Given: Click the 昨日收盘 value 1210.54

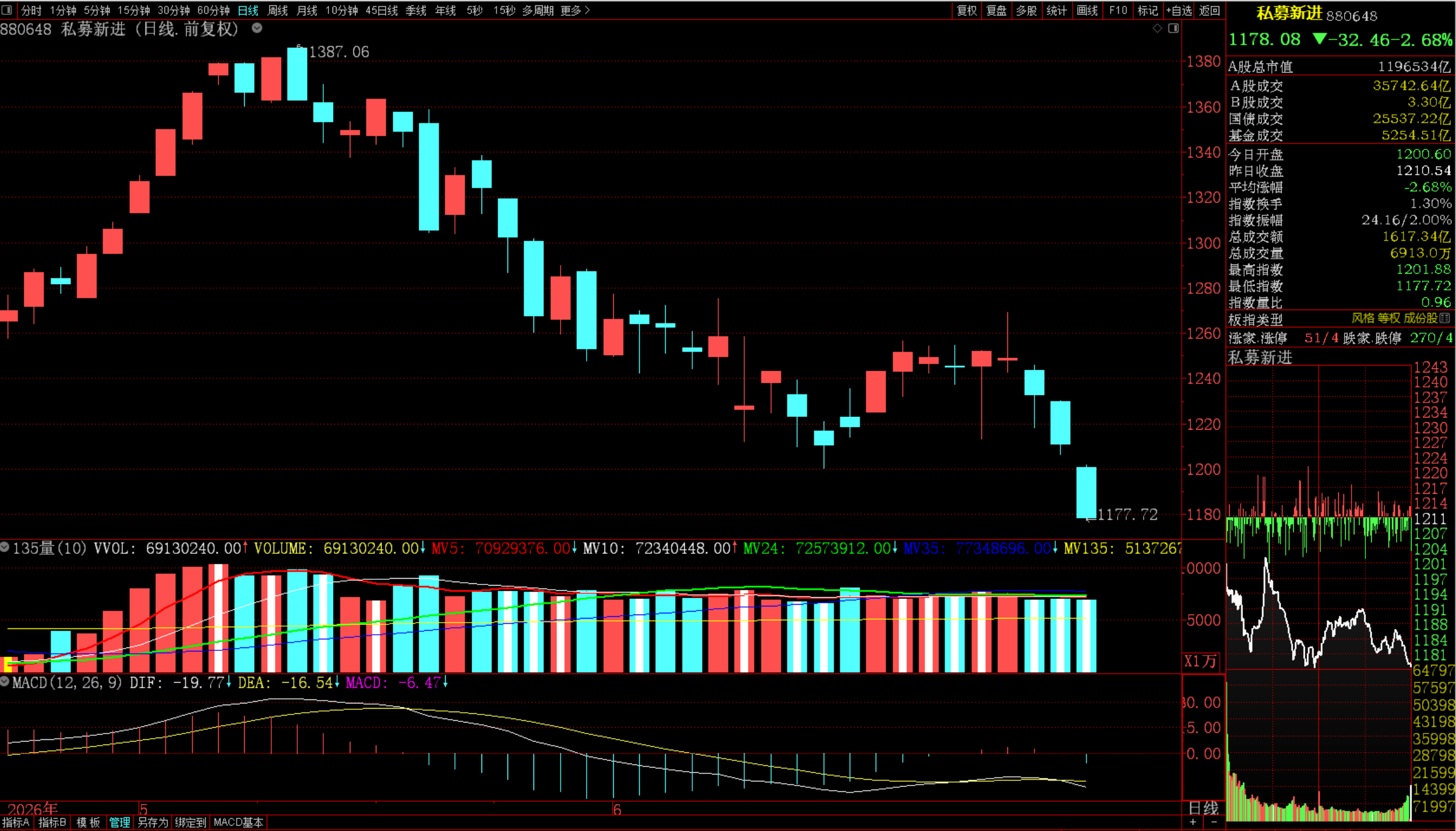Looking at the screenshot, I should pyautogui.click(x=1423, y=171).
